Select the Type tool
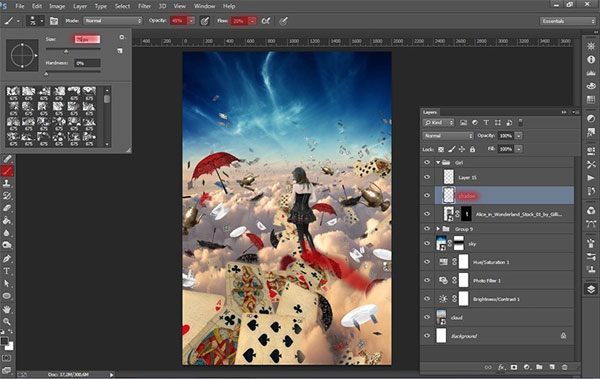The image size is (600, 379). 7,271
